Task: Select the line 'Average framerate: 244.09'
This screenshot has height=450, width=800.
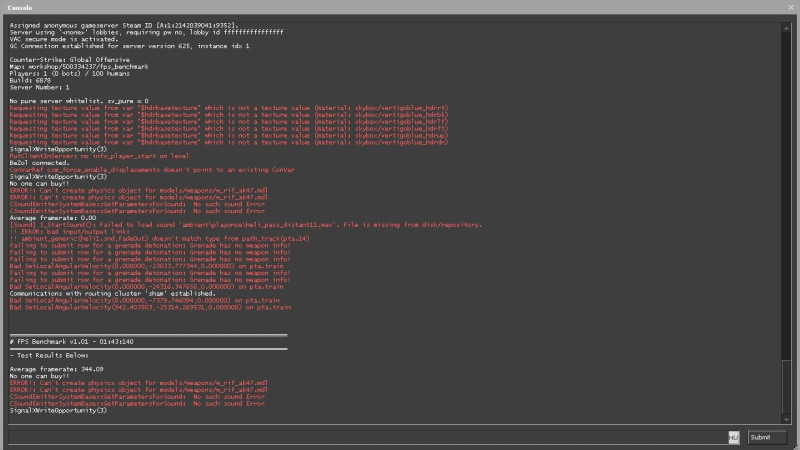Action: tap(56, 369)
